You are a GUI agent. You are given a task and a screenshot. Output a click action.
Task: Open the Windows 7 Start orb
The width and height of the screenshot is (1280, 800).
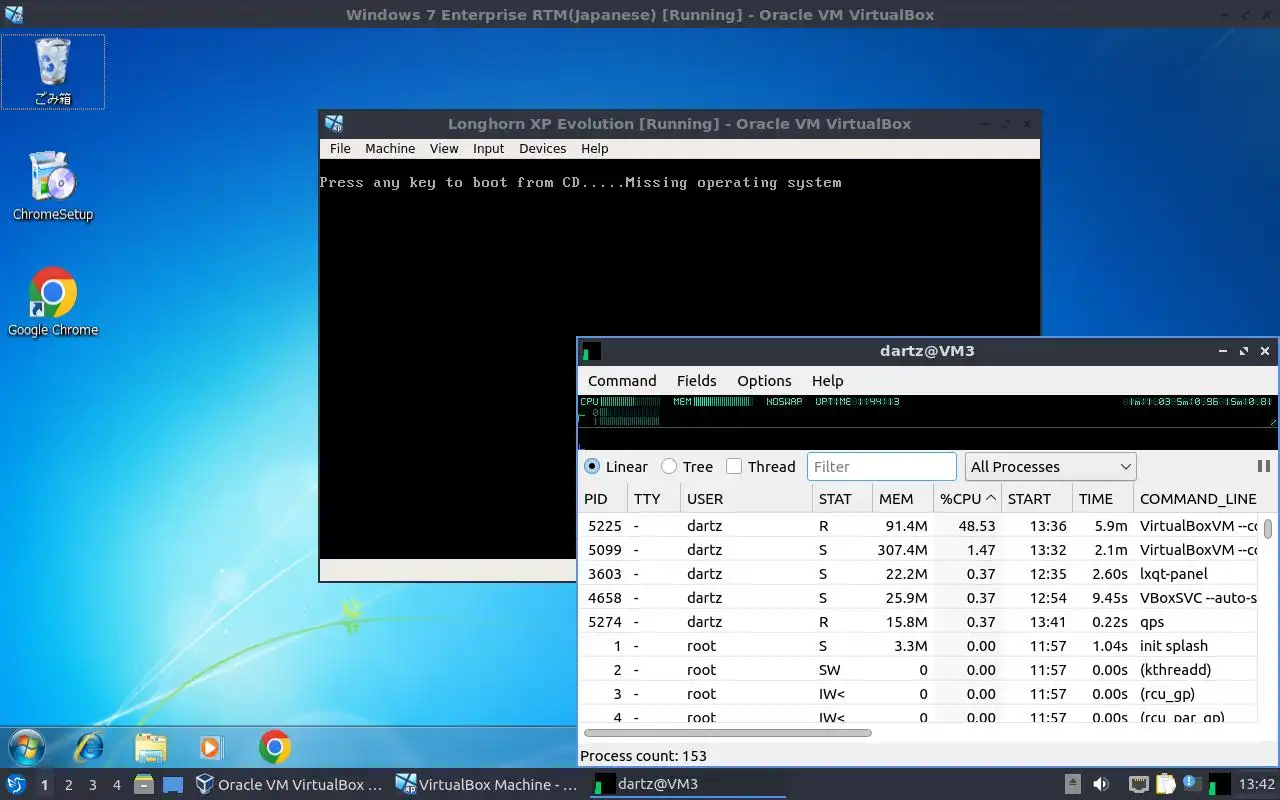click(26, 747)
